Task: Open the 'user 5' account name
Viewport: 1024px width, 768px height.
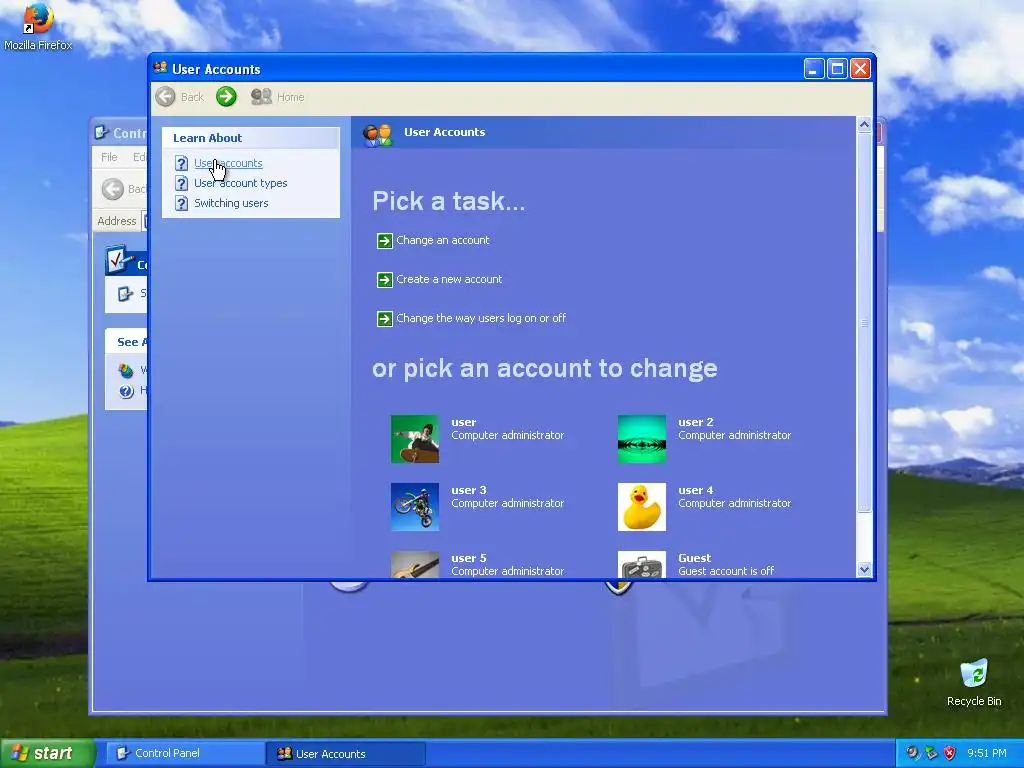Action: pyautogui.click(x=469, y=558)
